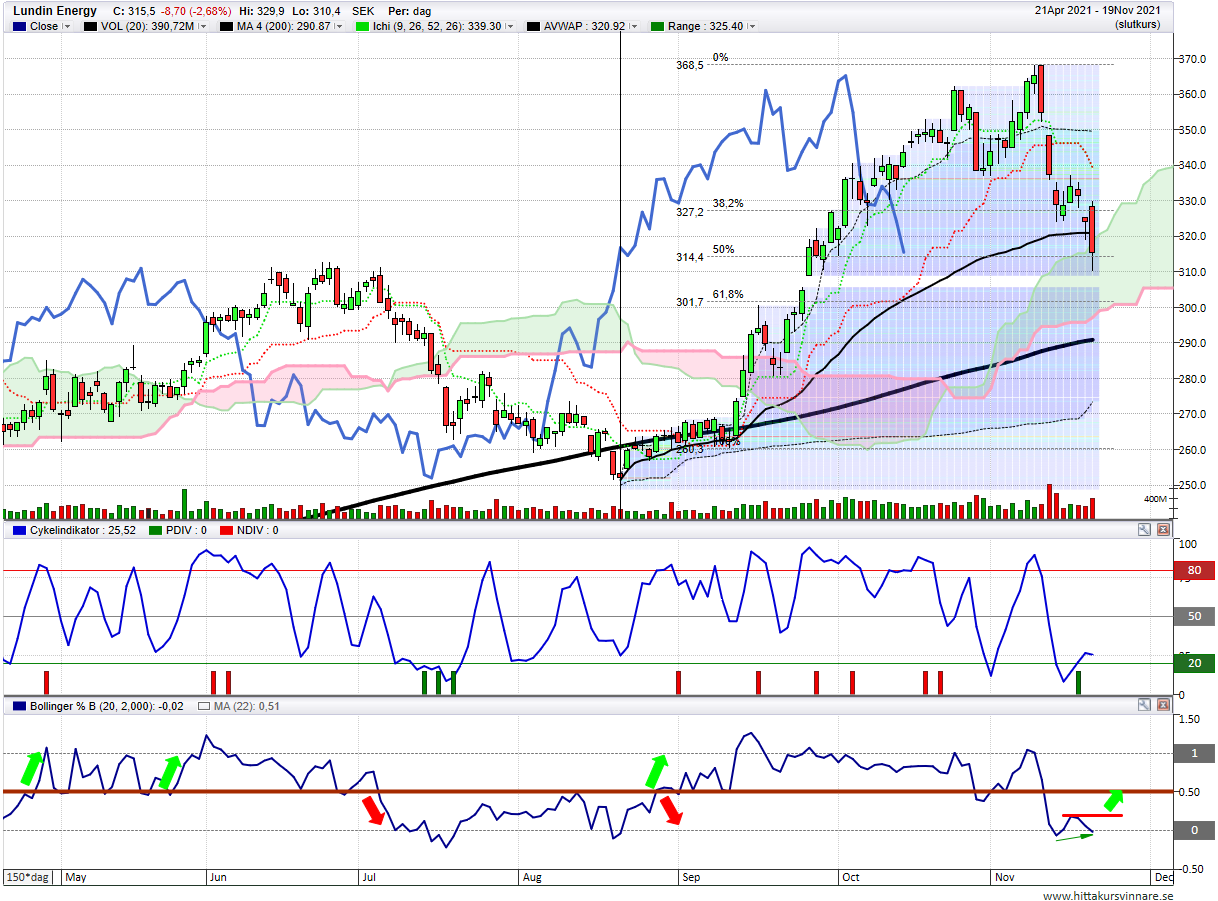
Task: Click the MA (22): 0,51 label
Action: (x=246, y=706)
